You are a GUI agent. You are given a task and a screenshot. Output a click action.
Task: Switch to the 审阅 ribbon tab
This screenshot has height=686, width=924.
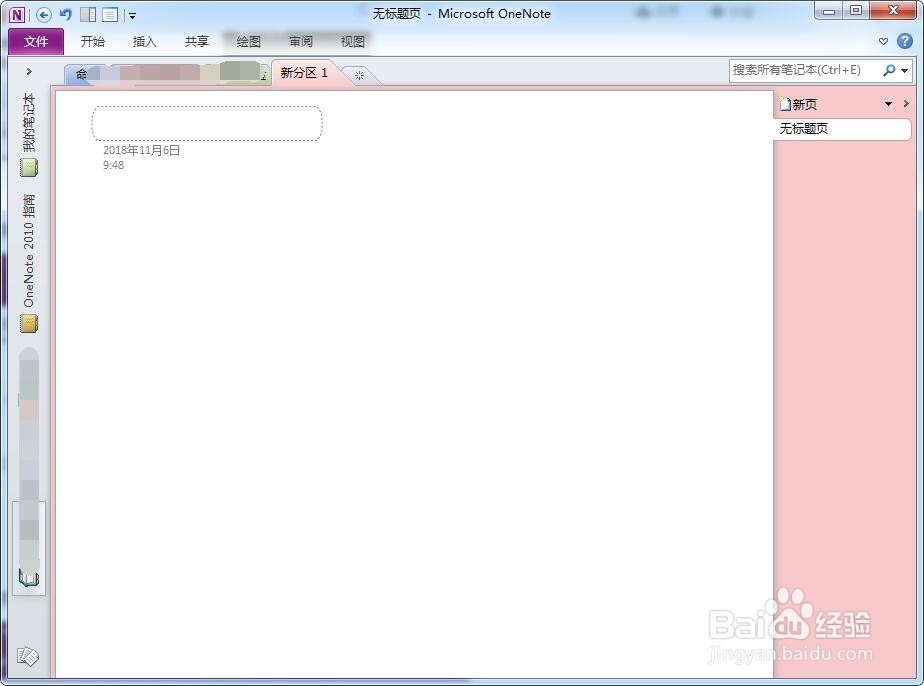click(x=301, y=41)
